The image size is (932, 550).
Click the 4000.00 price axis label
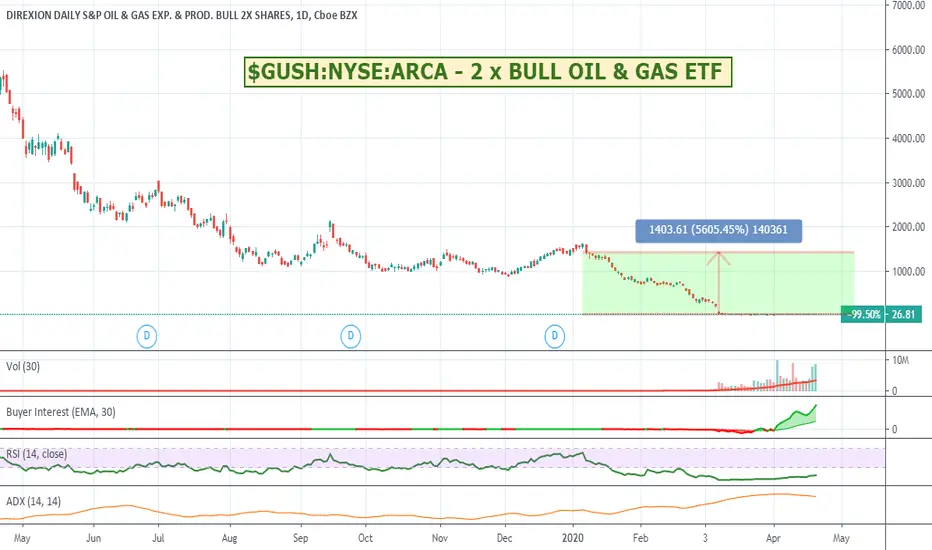point(908,139)
